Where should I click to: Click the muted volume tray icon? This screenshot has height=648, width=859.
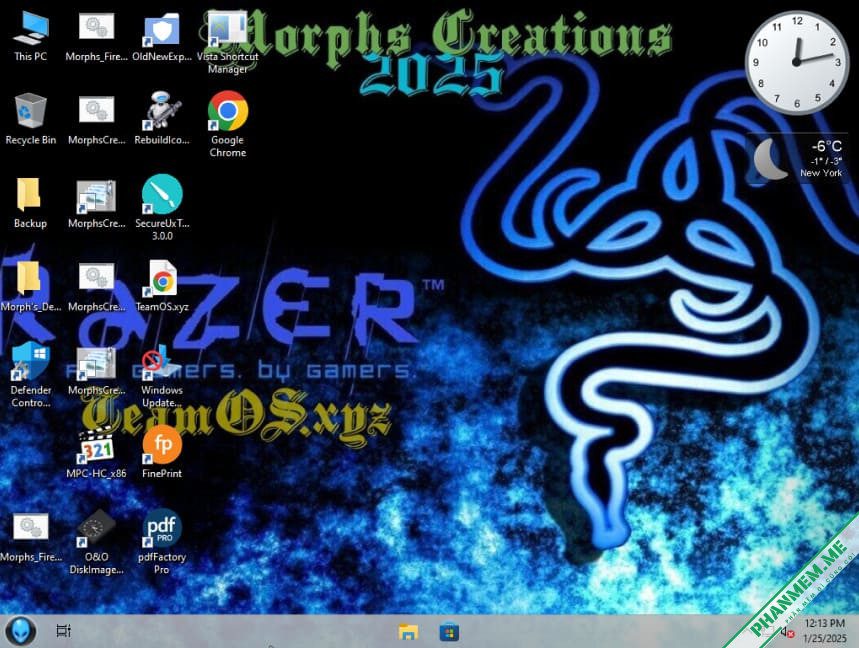(787, 632)
